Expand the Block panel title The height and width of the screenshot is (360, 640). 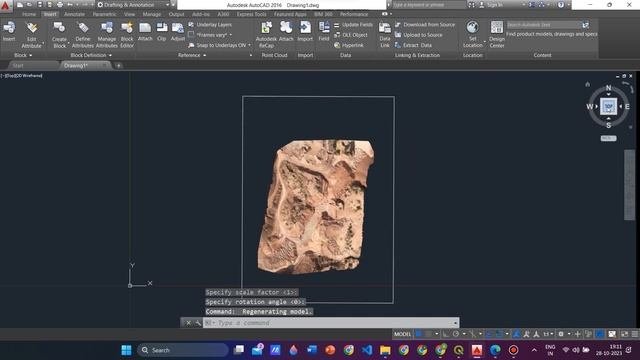point(23,55)
